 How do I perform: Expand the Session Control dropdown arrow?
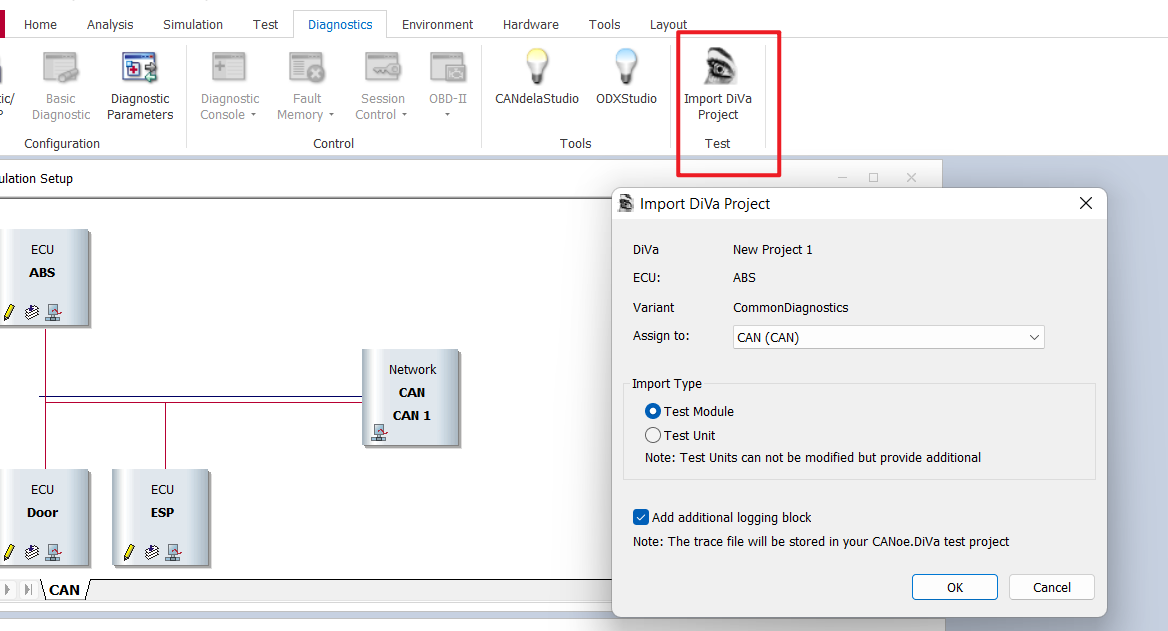[x=404, y=115]
